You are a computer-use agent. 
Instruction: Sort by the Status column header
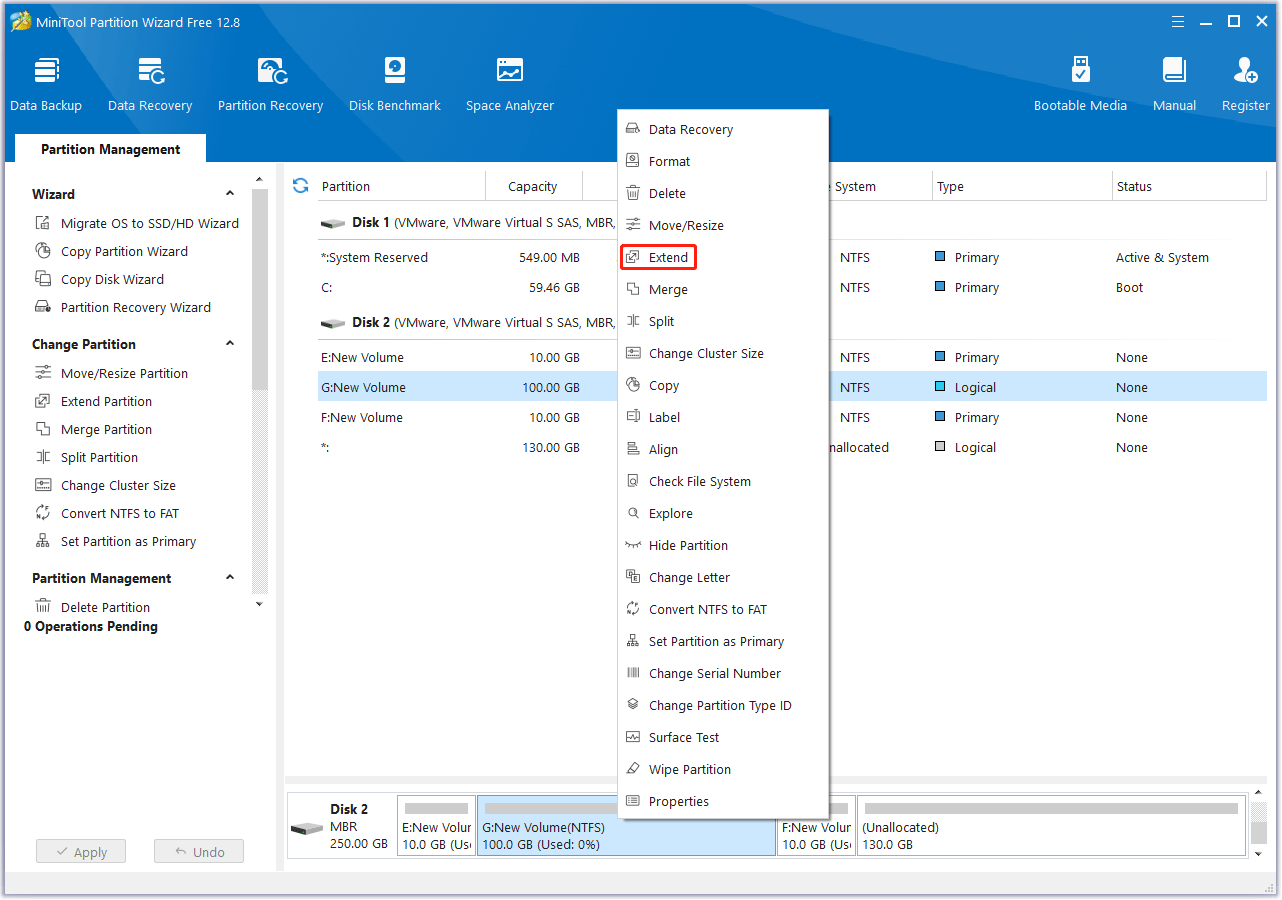[1189, 186]
